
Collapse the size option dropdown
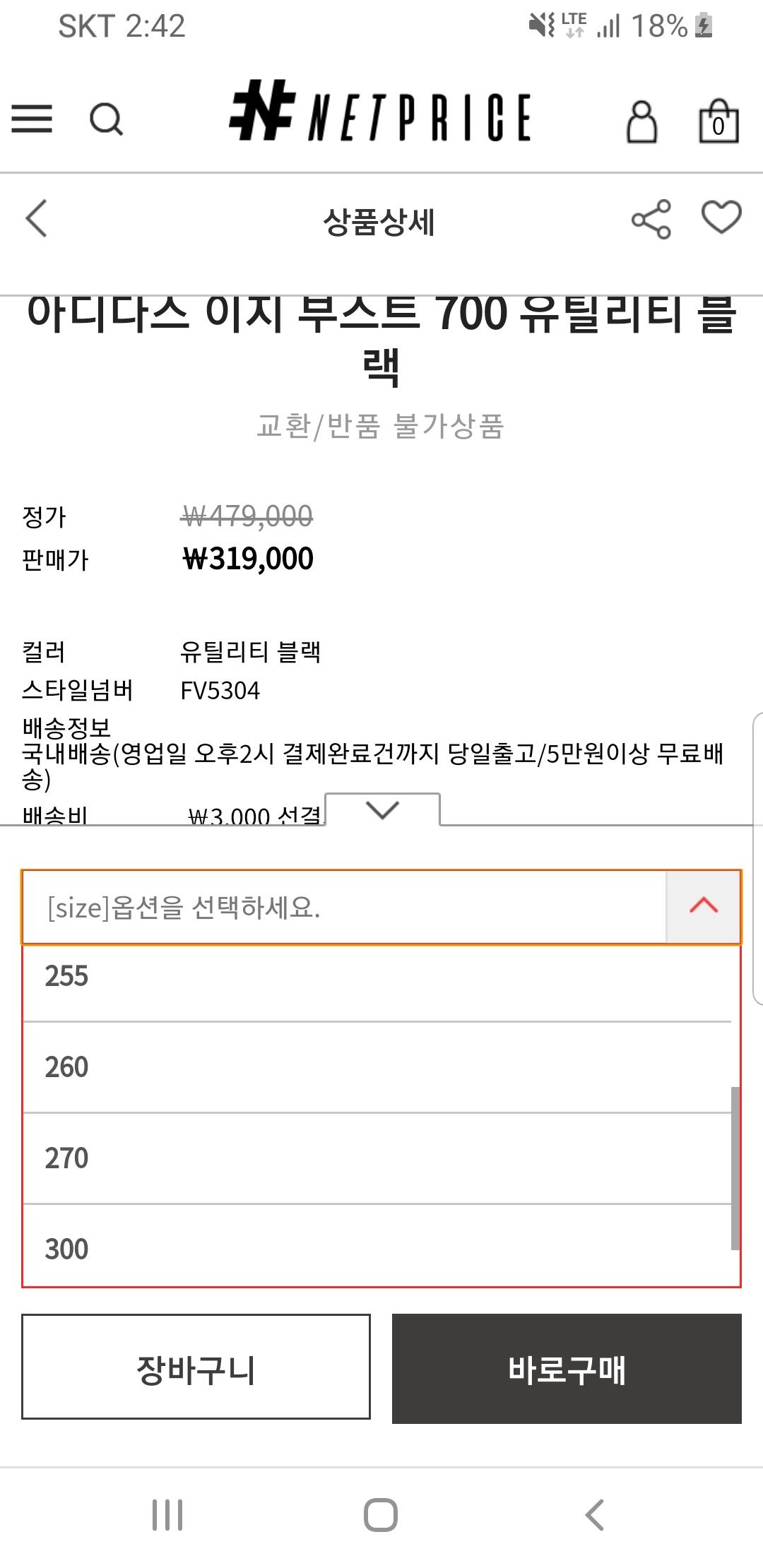[x=703, y=906]
